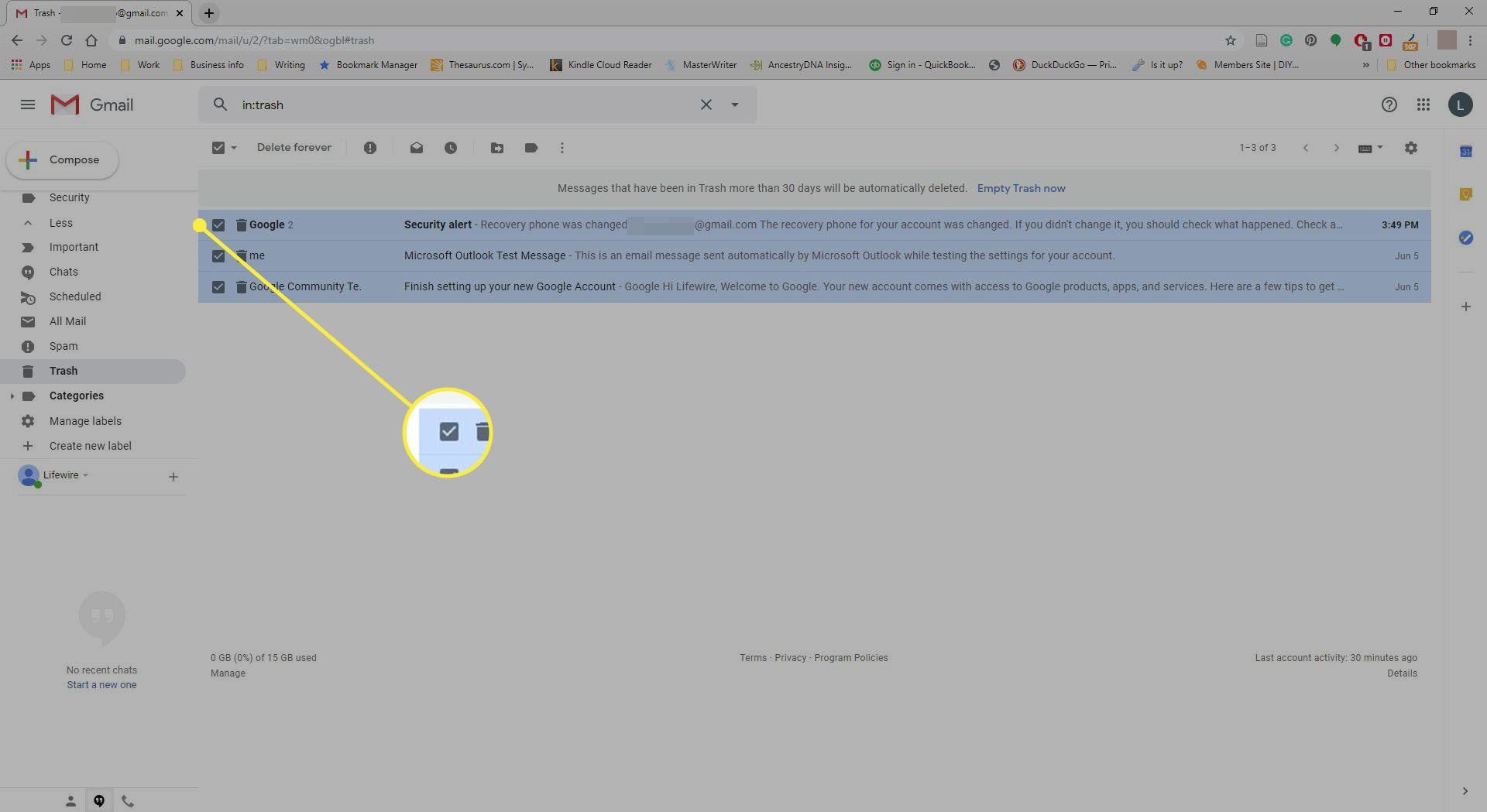
Task: Open the Spam folder
Action: click(x=64, y=347)
